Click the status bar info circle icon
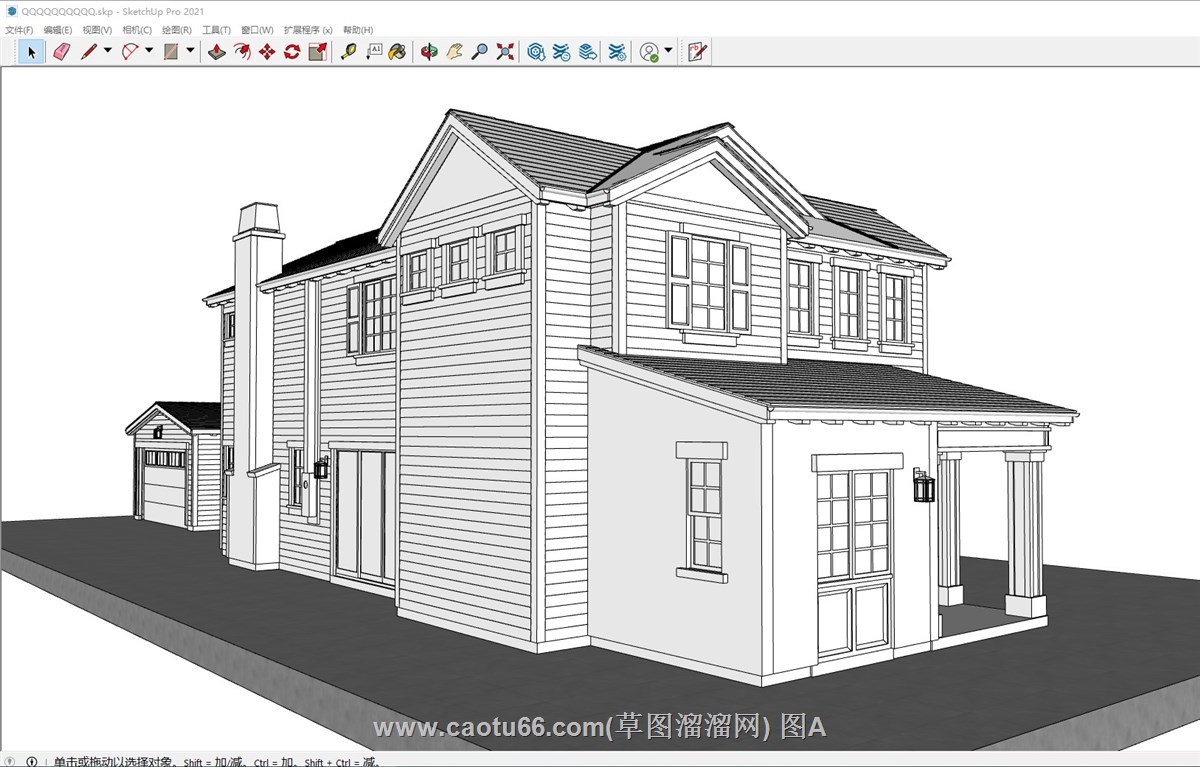The image size is (1200, 767). [x=32, y=761]
